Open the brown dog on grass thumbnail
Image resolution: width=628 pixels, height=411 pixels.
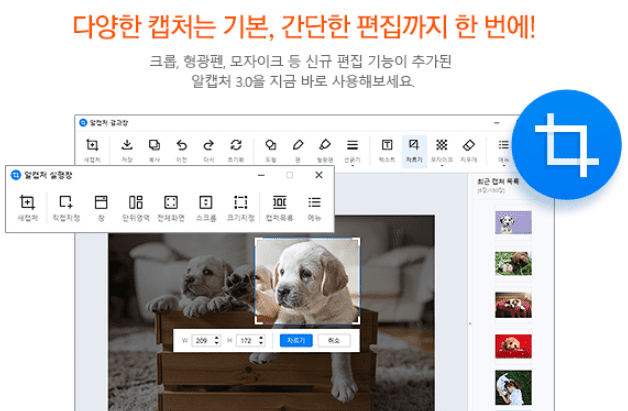coord(513,263)
